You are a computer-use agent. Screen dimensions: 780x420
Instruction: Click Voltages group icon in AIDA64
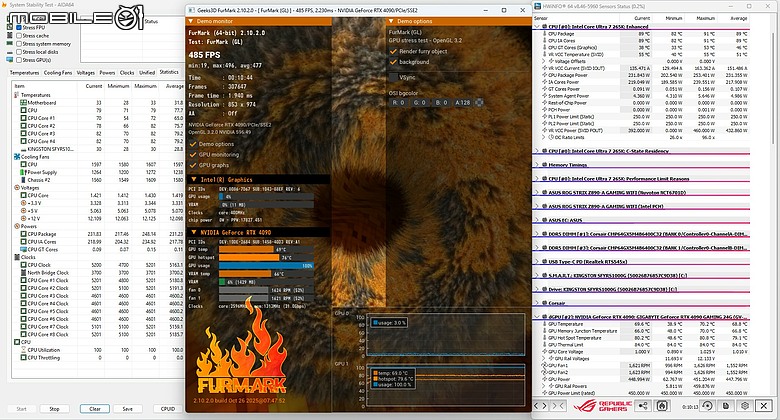pos(17,188)
